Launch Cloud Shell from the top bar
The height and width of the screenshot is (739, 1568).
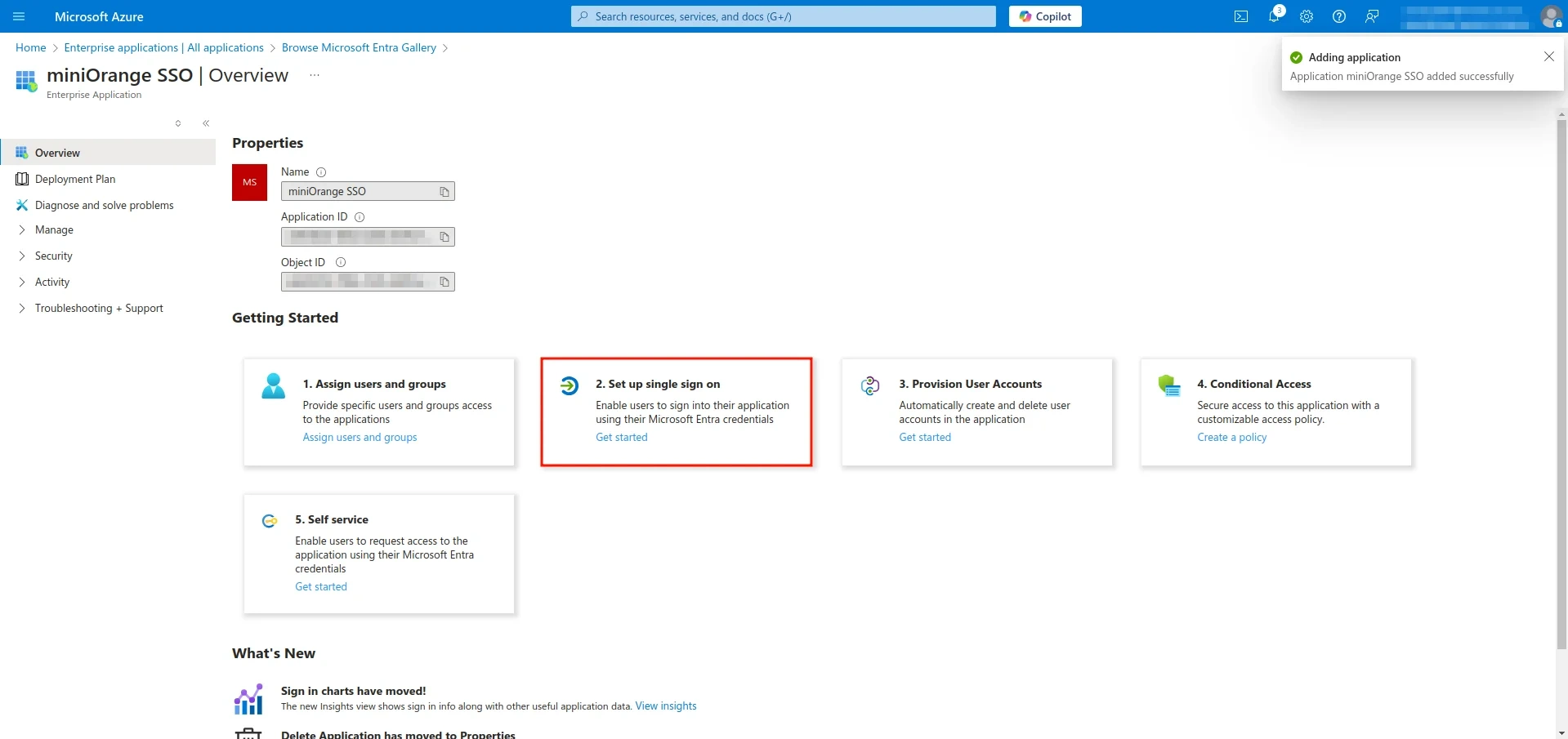(x=1241, y=16)
